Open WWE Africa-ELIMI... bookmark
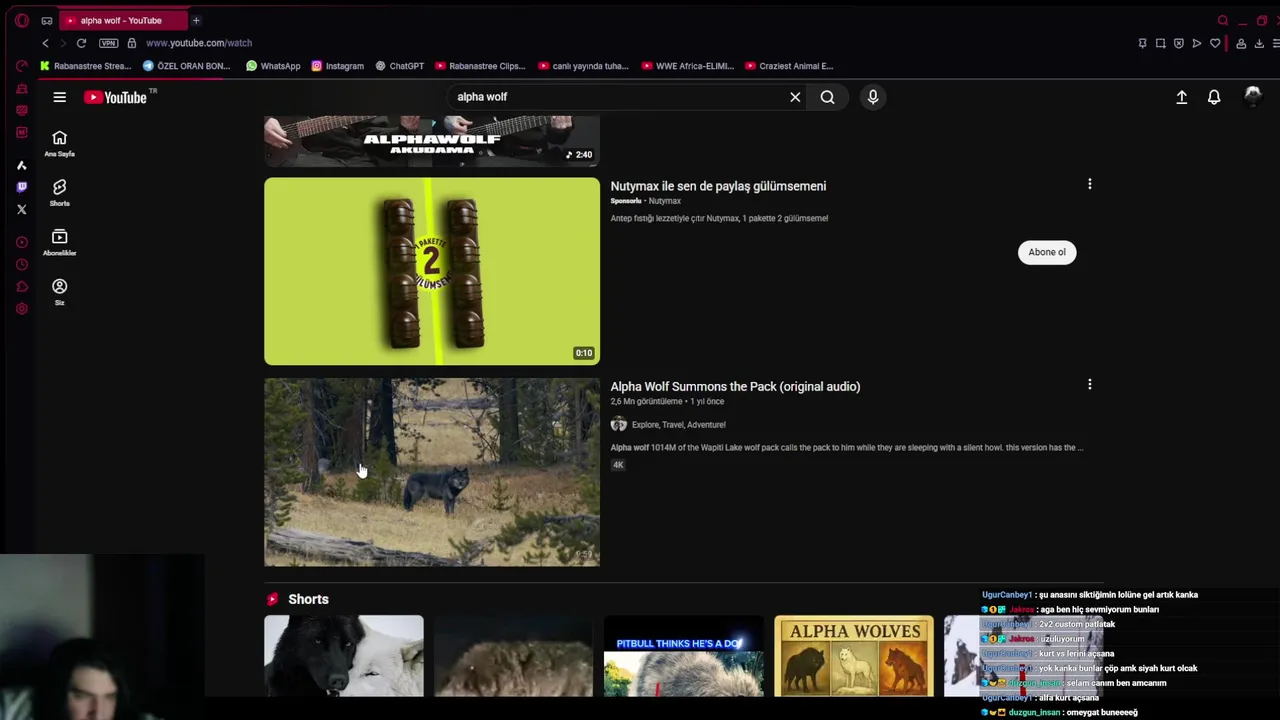Viewport: 1280px width, 720px height. click(x=688, y=66)
